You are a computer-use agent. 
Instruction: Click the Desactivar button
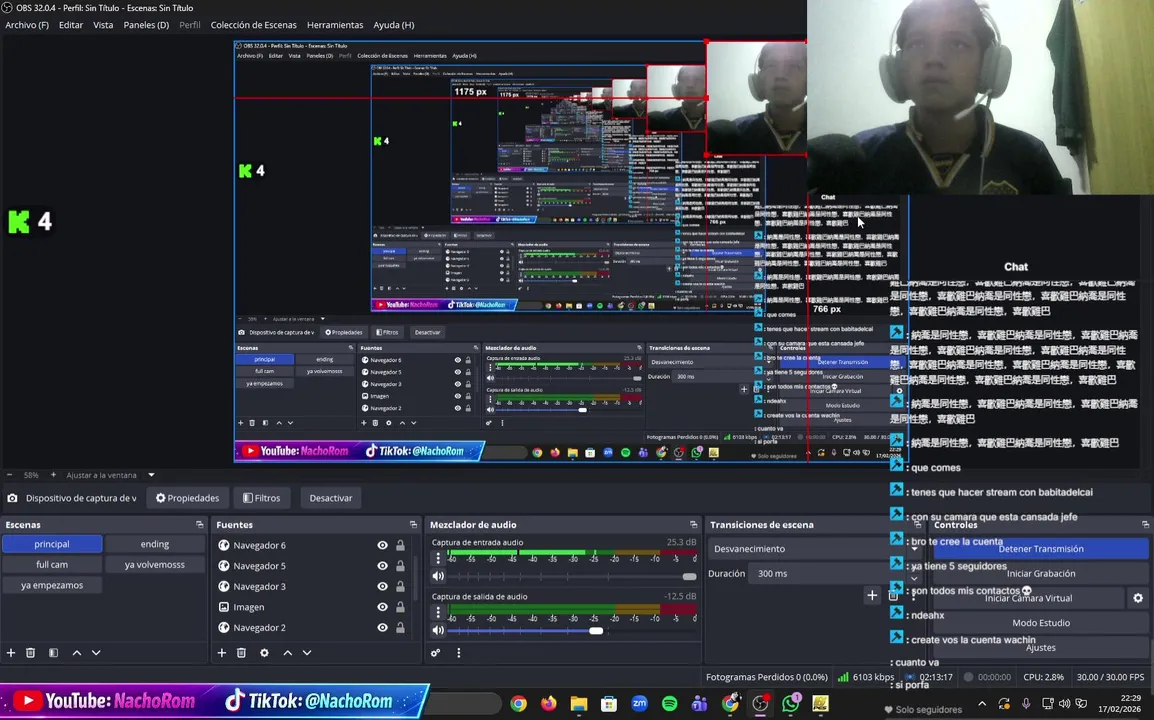330,498
